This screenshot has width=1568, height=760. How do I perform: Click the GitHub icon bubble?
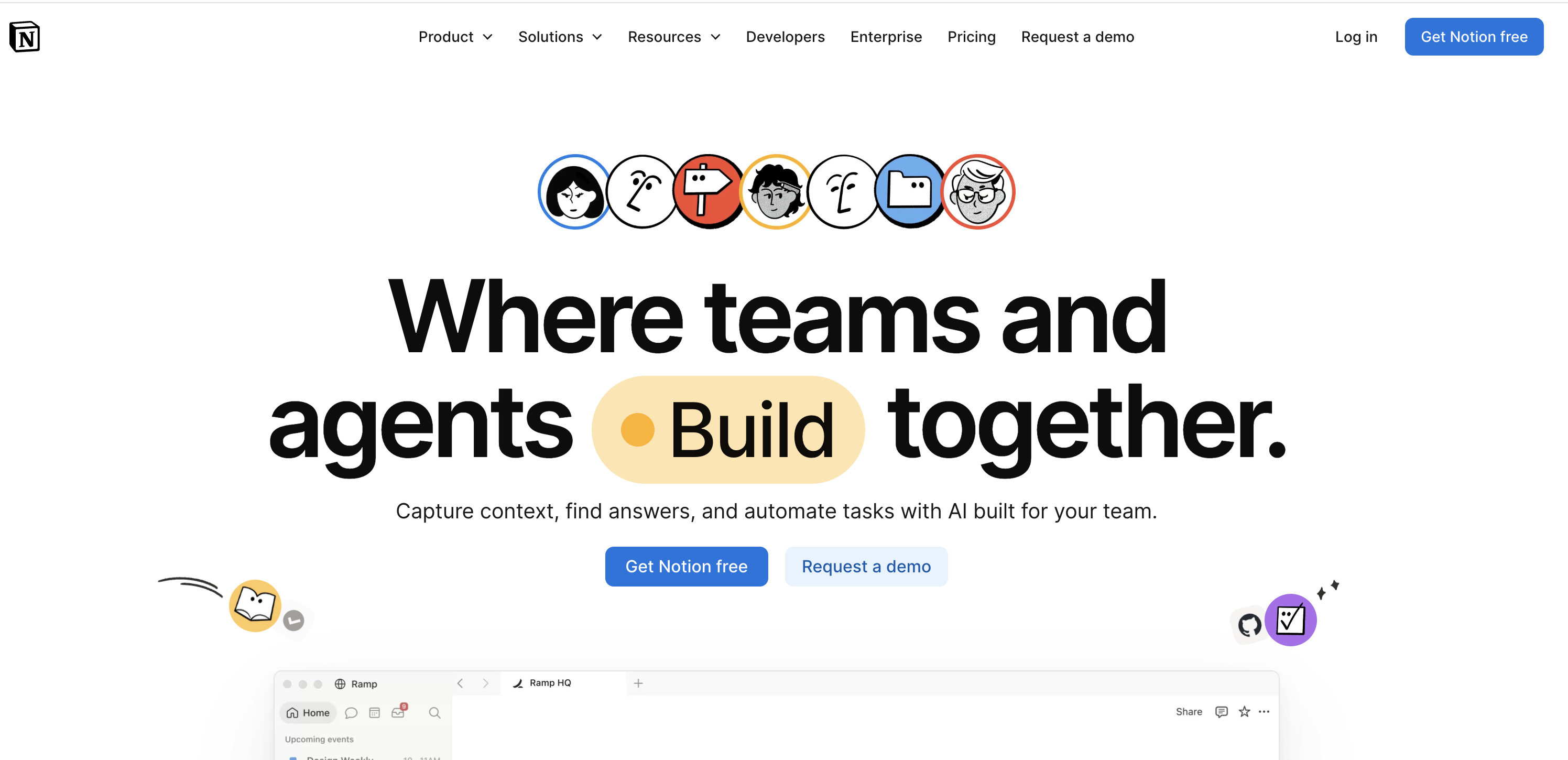[1249, 625]
